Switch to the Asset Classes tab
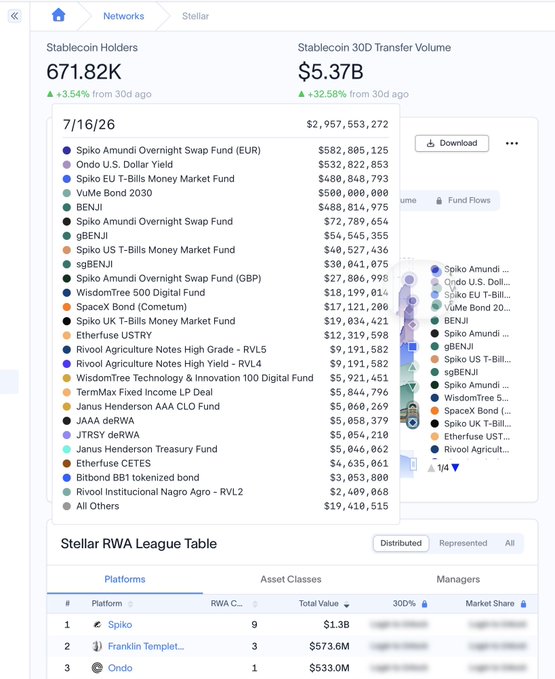Viewport: 555px width, 679px height. 291,579
